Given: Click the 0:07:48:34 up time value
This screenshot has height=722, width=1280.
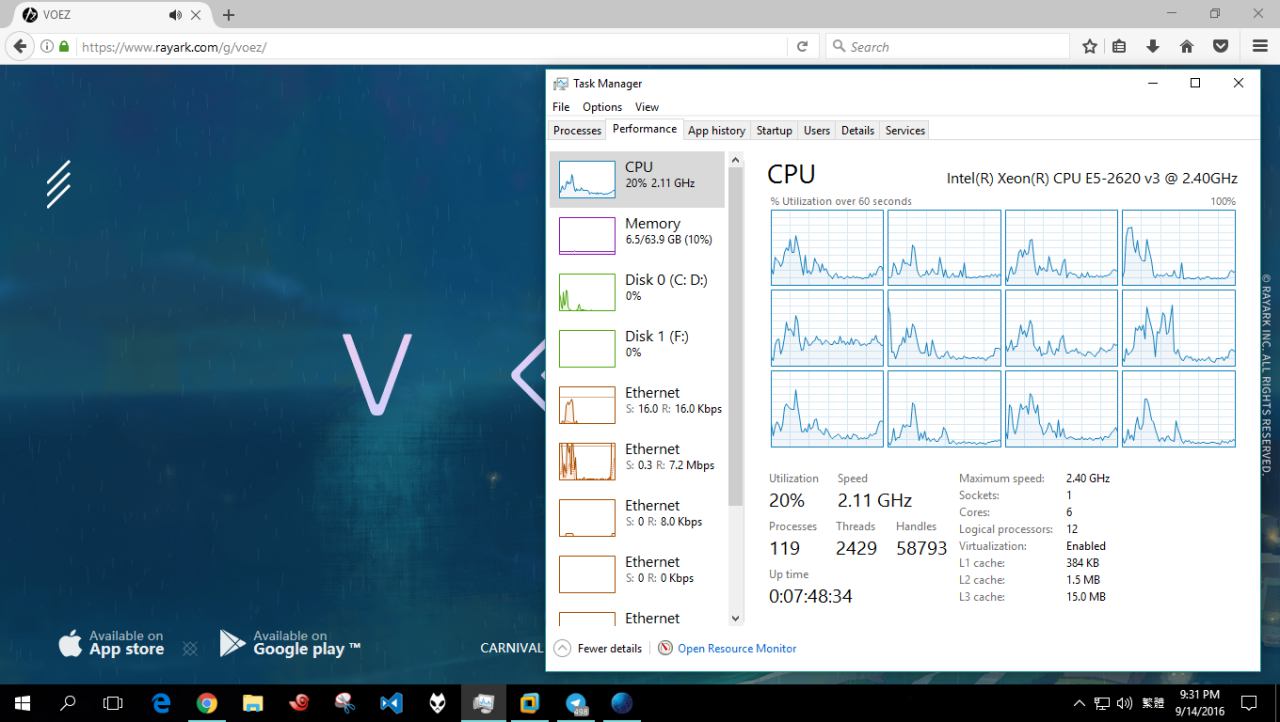Looking at the screenshot, I should pyautogui.click(x=811, y=596).
